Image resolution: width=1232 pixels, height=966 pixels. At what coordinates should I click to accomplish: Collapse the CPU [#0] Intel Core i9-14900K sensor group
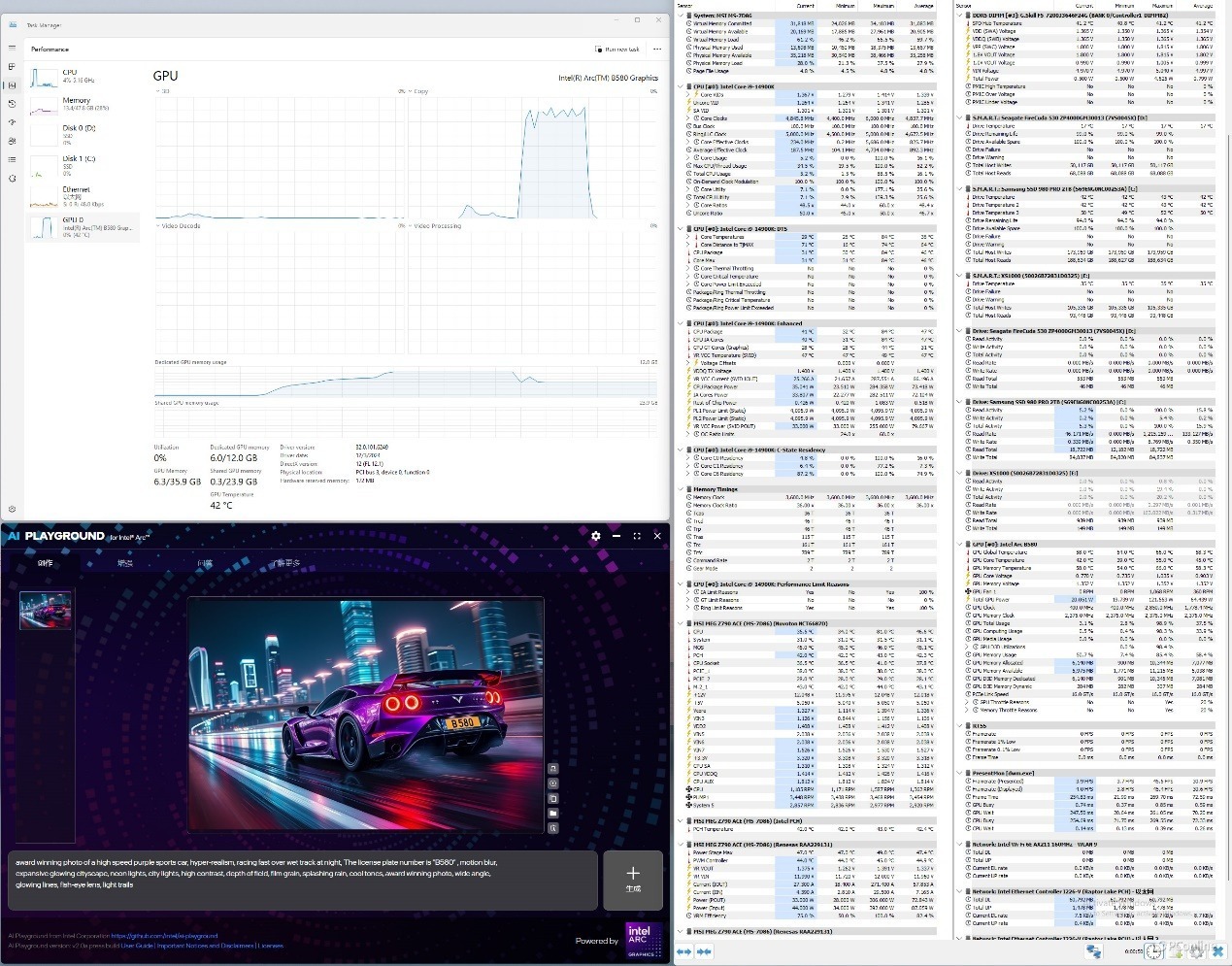[x=681, y=86]
